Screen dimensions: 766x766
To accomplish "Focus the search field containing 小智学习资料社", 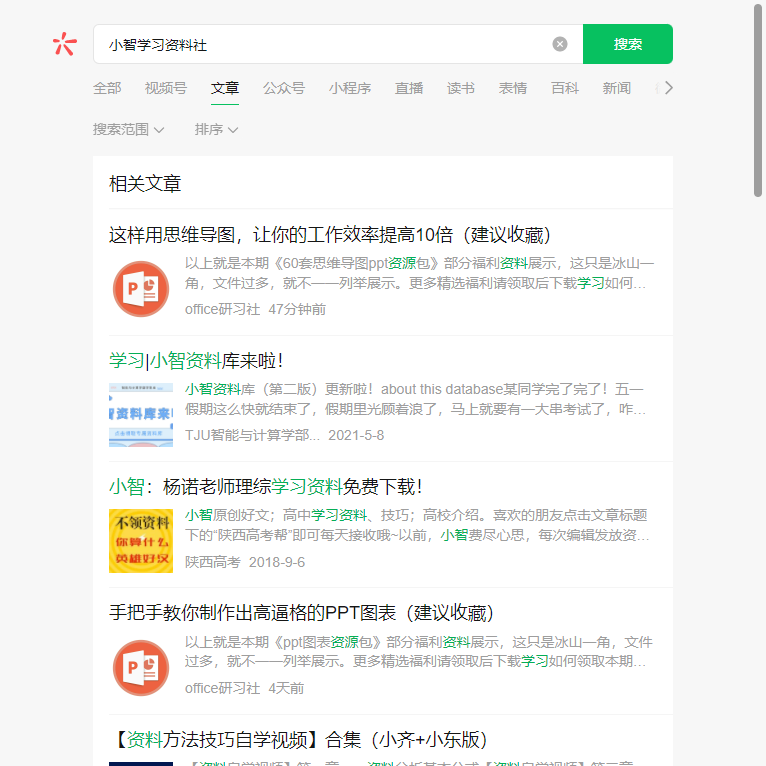I will (x=338, y=44).
